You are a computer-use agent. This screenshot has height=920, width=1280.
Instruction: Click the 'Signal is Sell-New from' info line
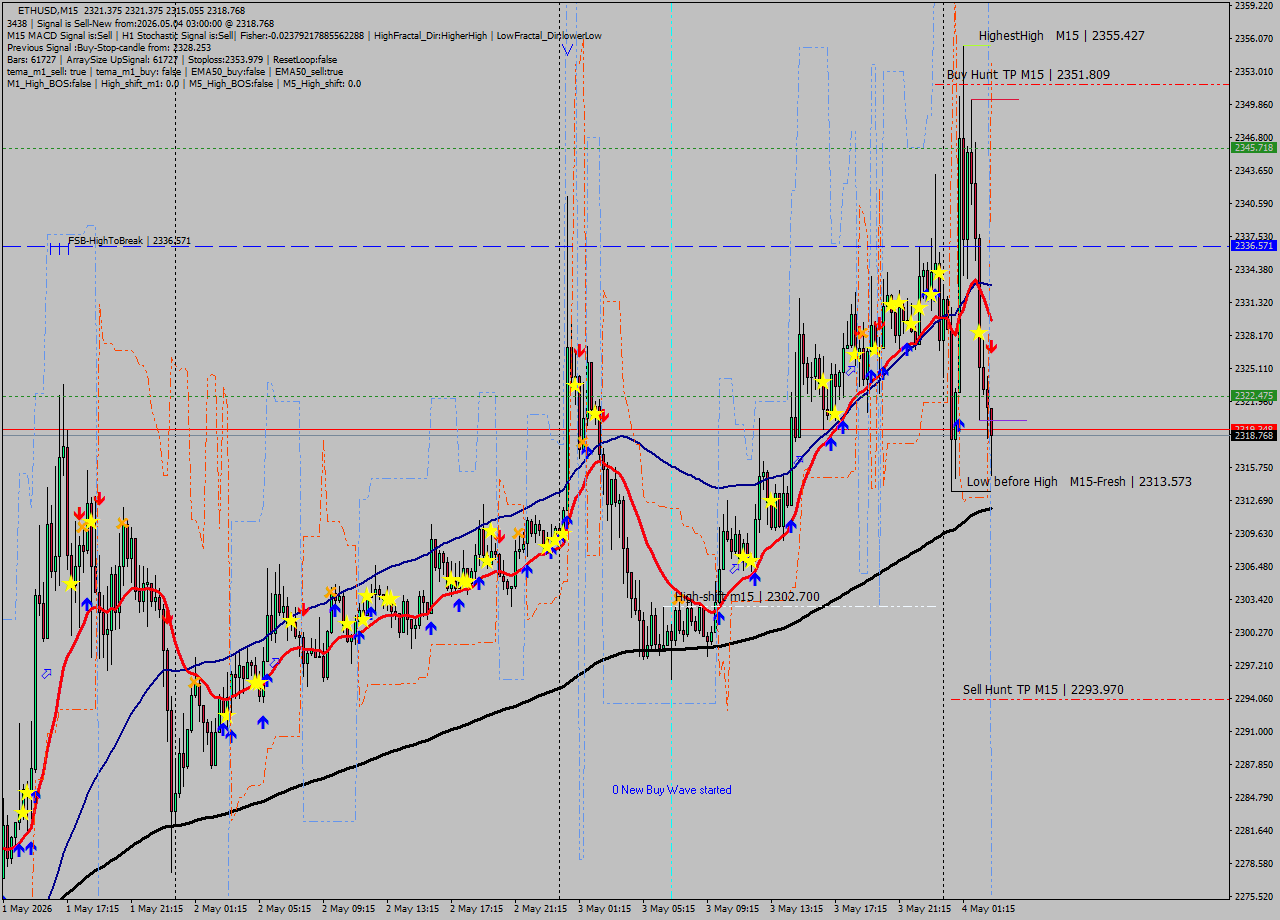140,23
